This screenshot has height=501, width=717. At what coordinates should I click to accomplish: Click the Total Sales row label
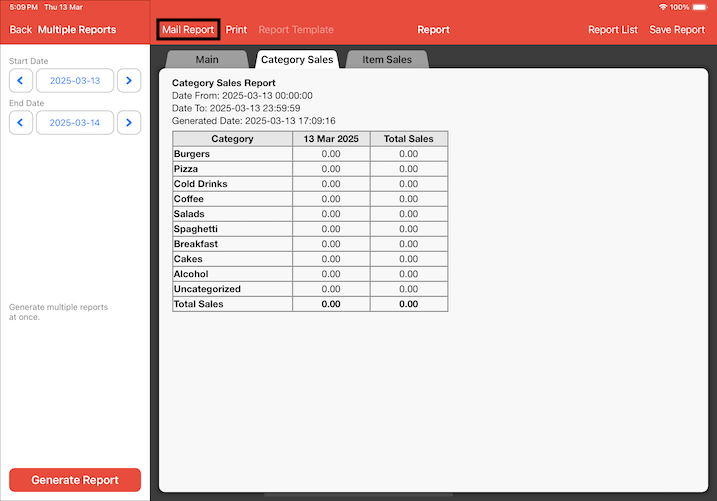[198, 304]
